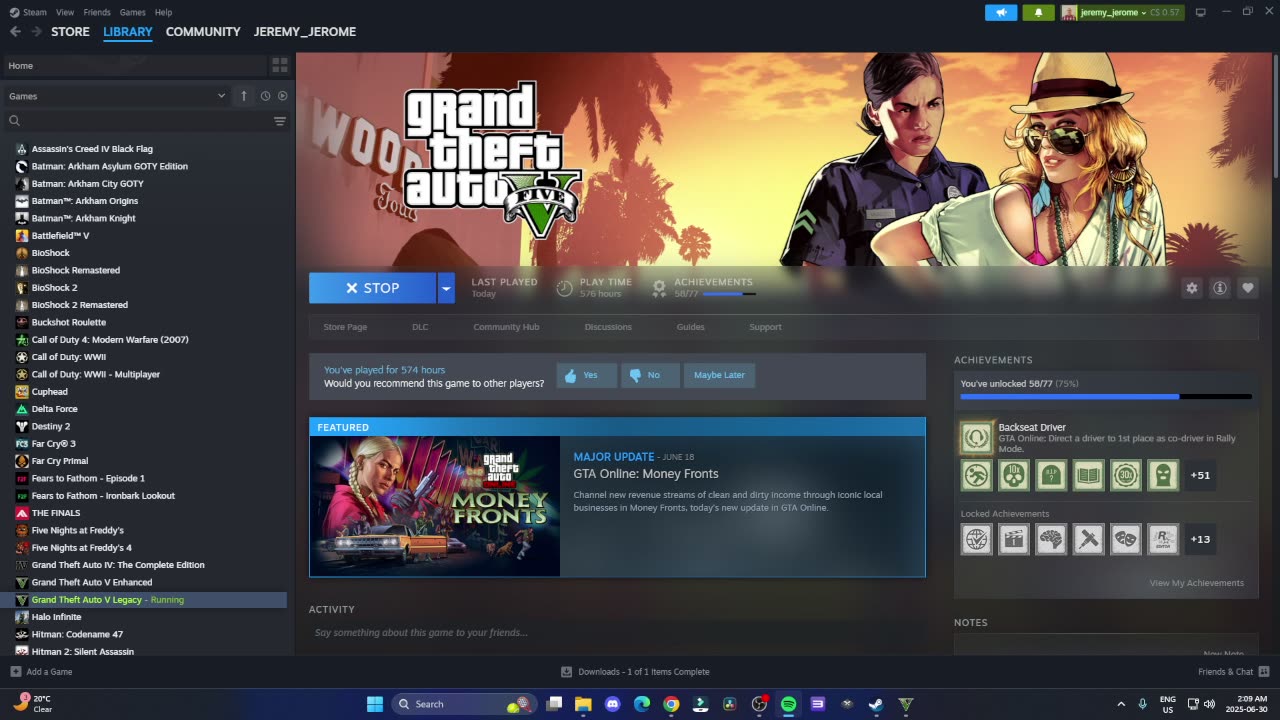Click the achievements progress bar in sidebar panel
Viewport: 1280px width, 720px height.
[x=1106, y=397]
